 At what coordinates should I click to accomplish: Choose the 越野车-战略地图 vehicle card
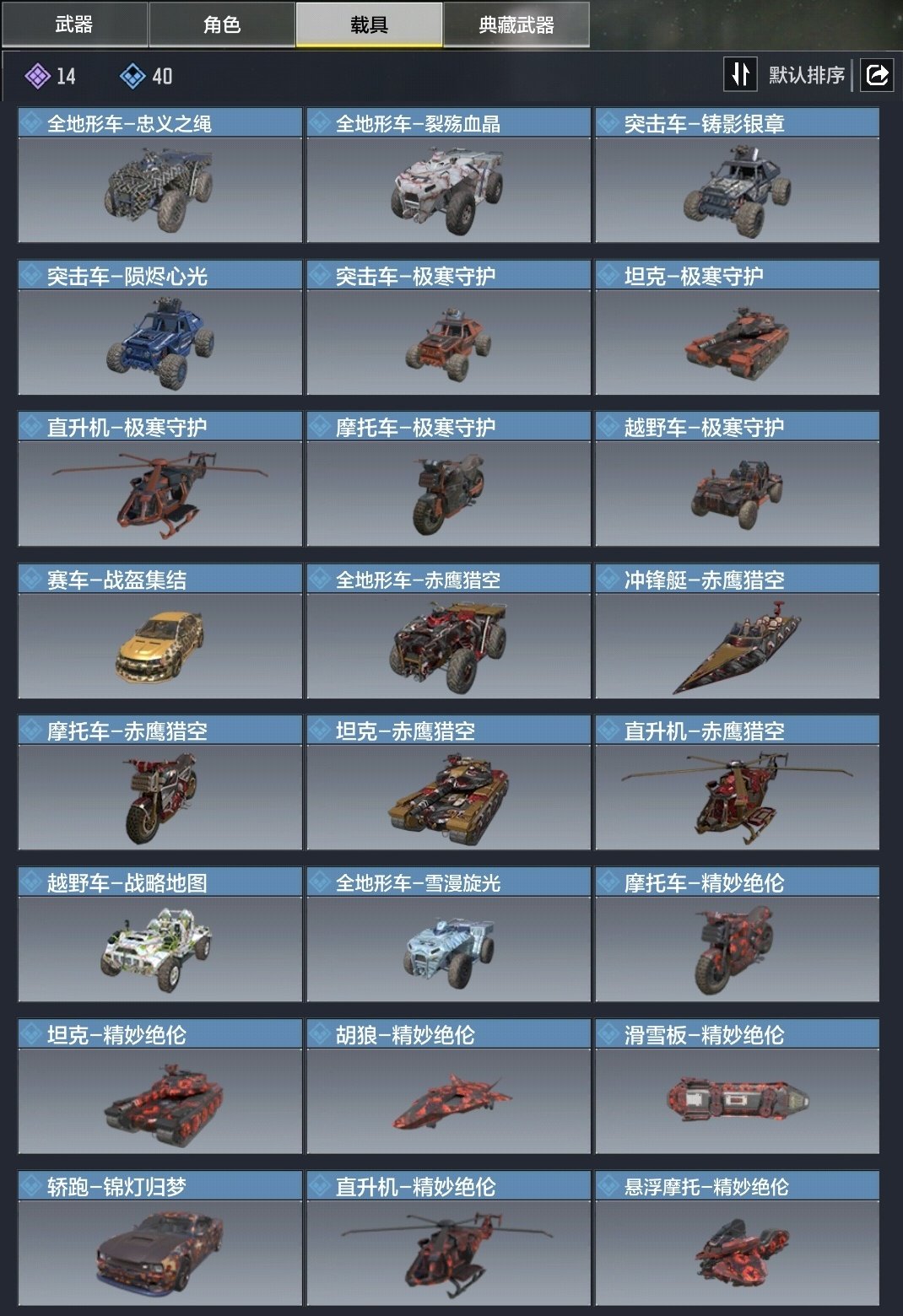point(160,935)
